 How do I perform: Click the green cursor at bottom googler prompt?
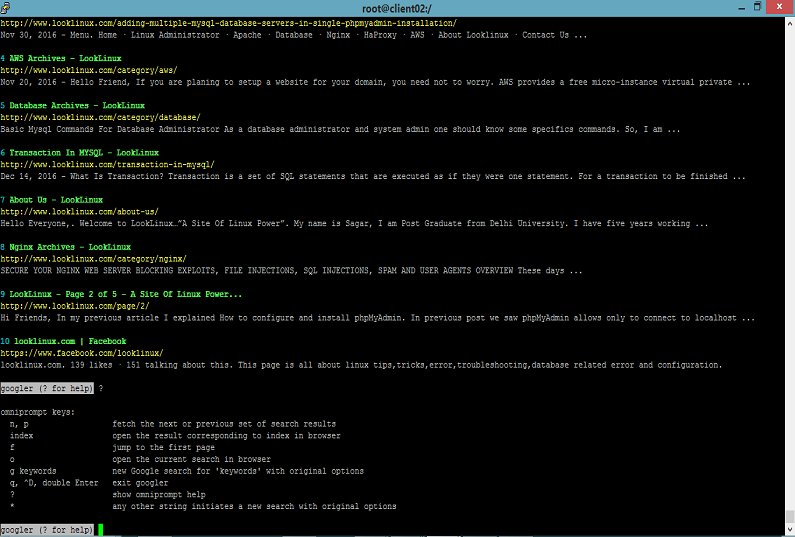pos(100,530)
